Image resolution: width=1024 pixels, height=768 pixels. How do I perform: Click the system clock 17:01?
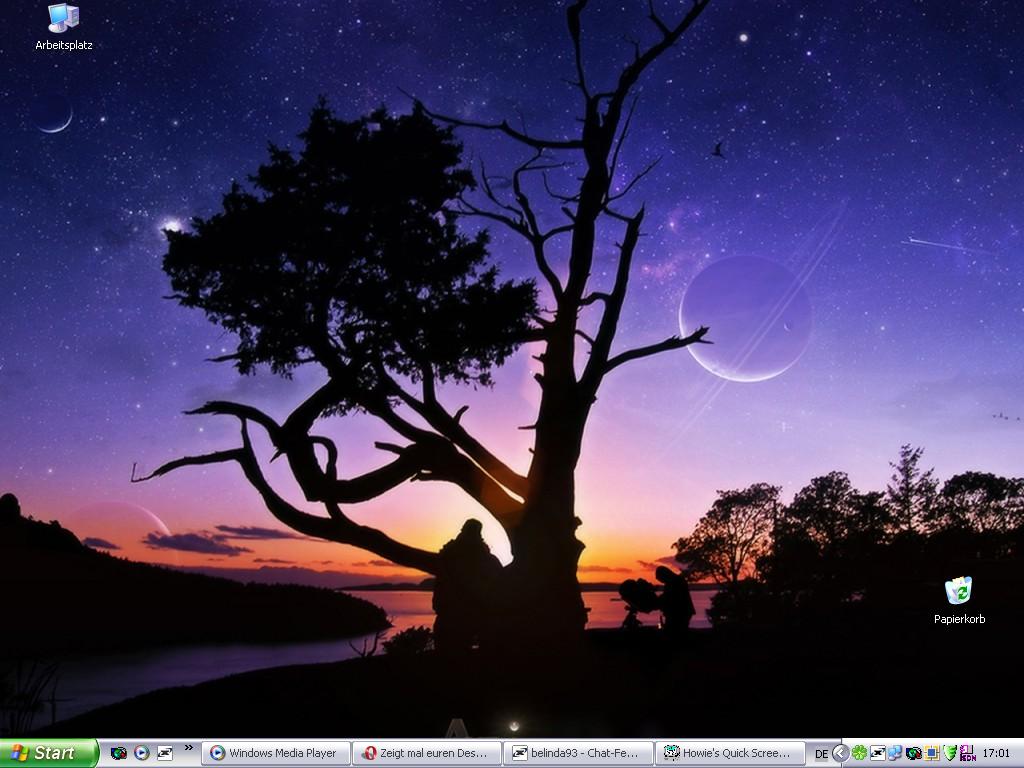[x=996, y=754]
